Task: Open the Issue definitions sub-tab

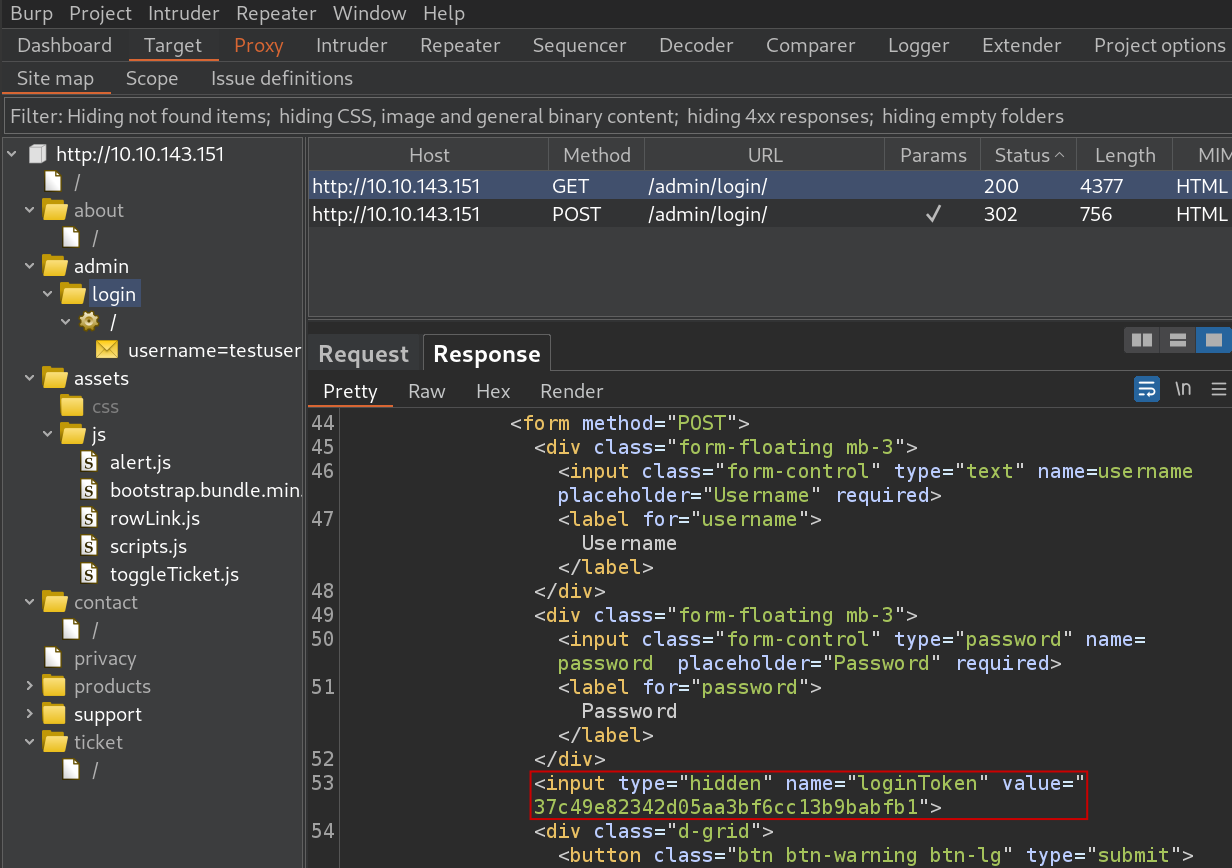Action: tap(282, 78)
